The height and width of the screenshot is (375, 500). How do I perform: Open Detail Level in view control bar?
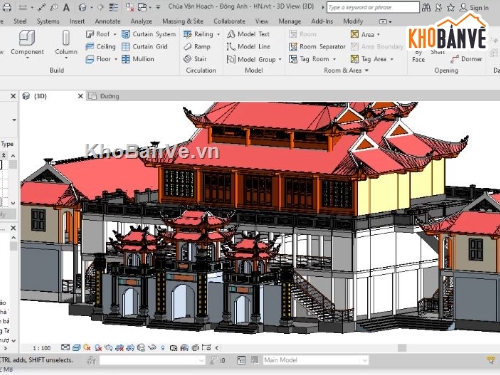pyautogui.click(x=66, y=347)
